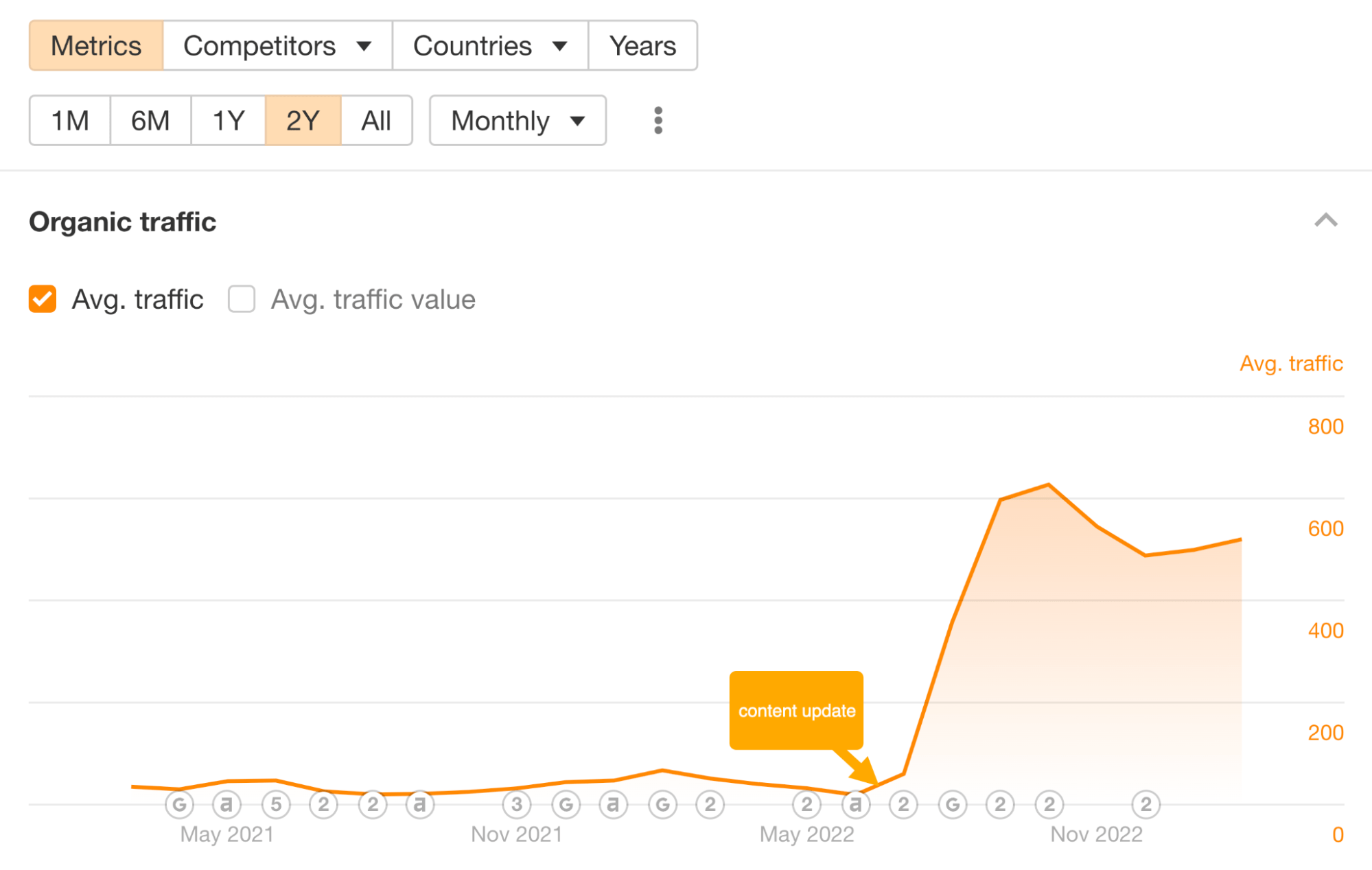Screen dimensions: 1372x870
Task: Open the Countries dropdown
Action: click(489, 45)
